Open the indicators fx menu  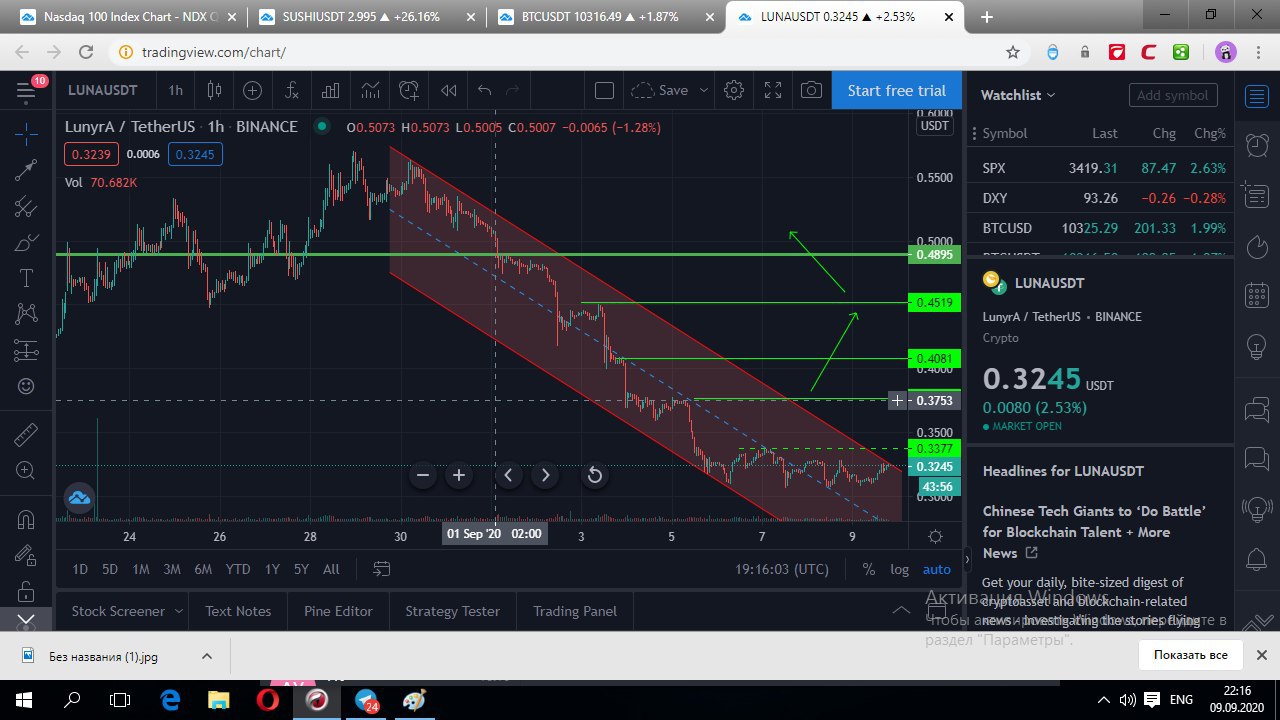pyautogui.click(x=291, y=90)
